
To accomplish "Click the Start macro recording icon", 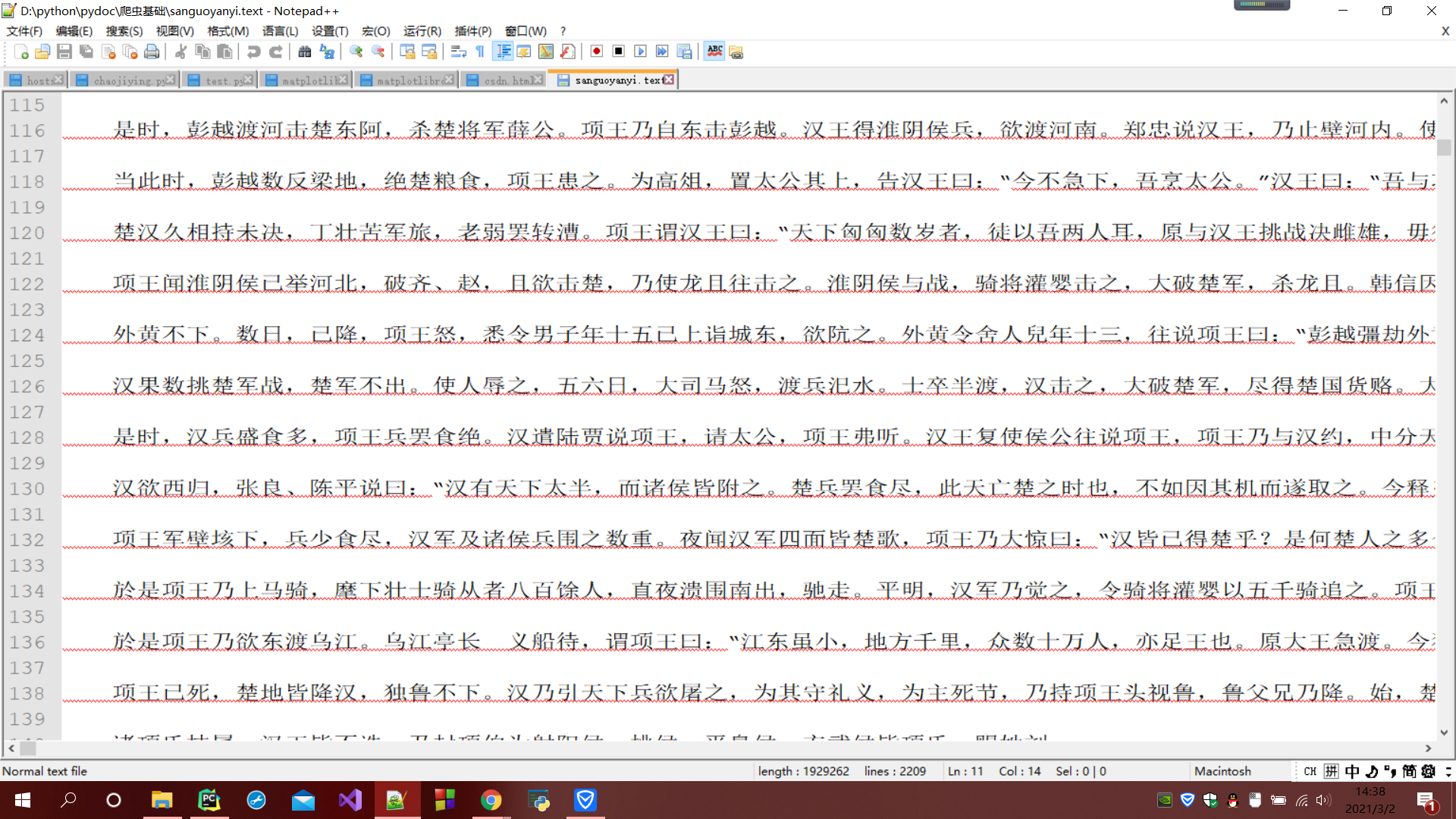I will coord(597,52).
